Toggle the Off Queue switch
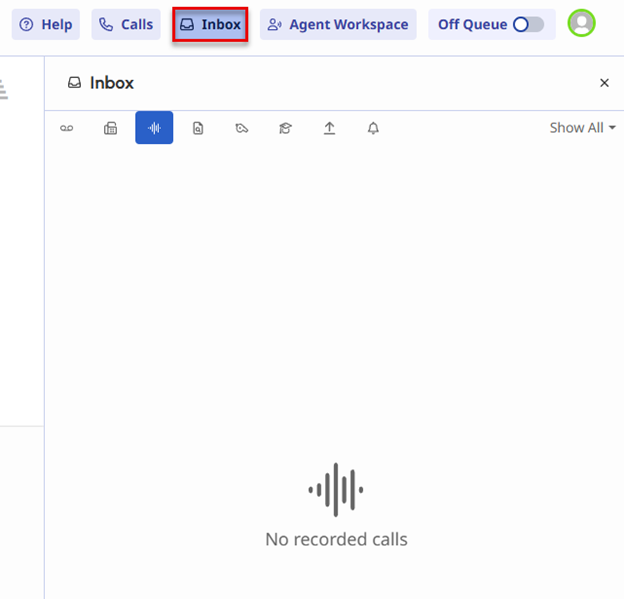624x599 pixels. (528, 24)
